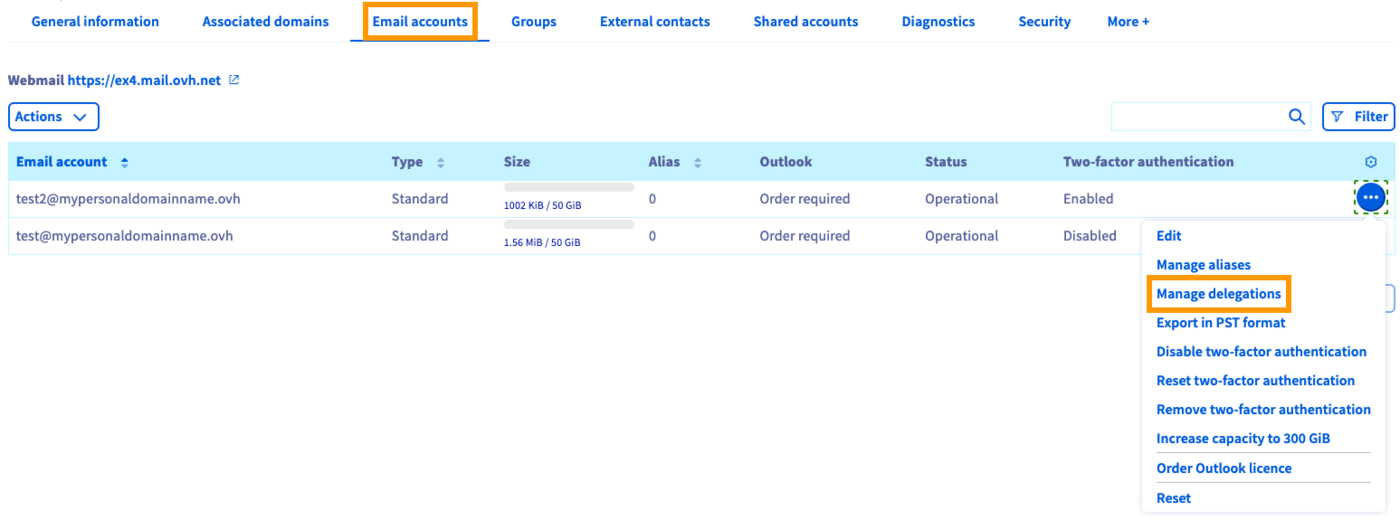Open the Filter button
The image size is (1400, 520).
point(1358,117)
